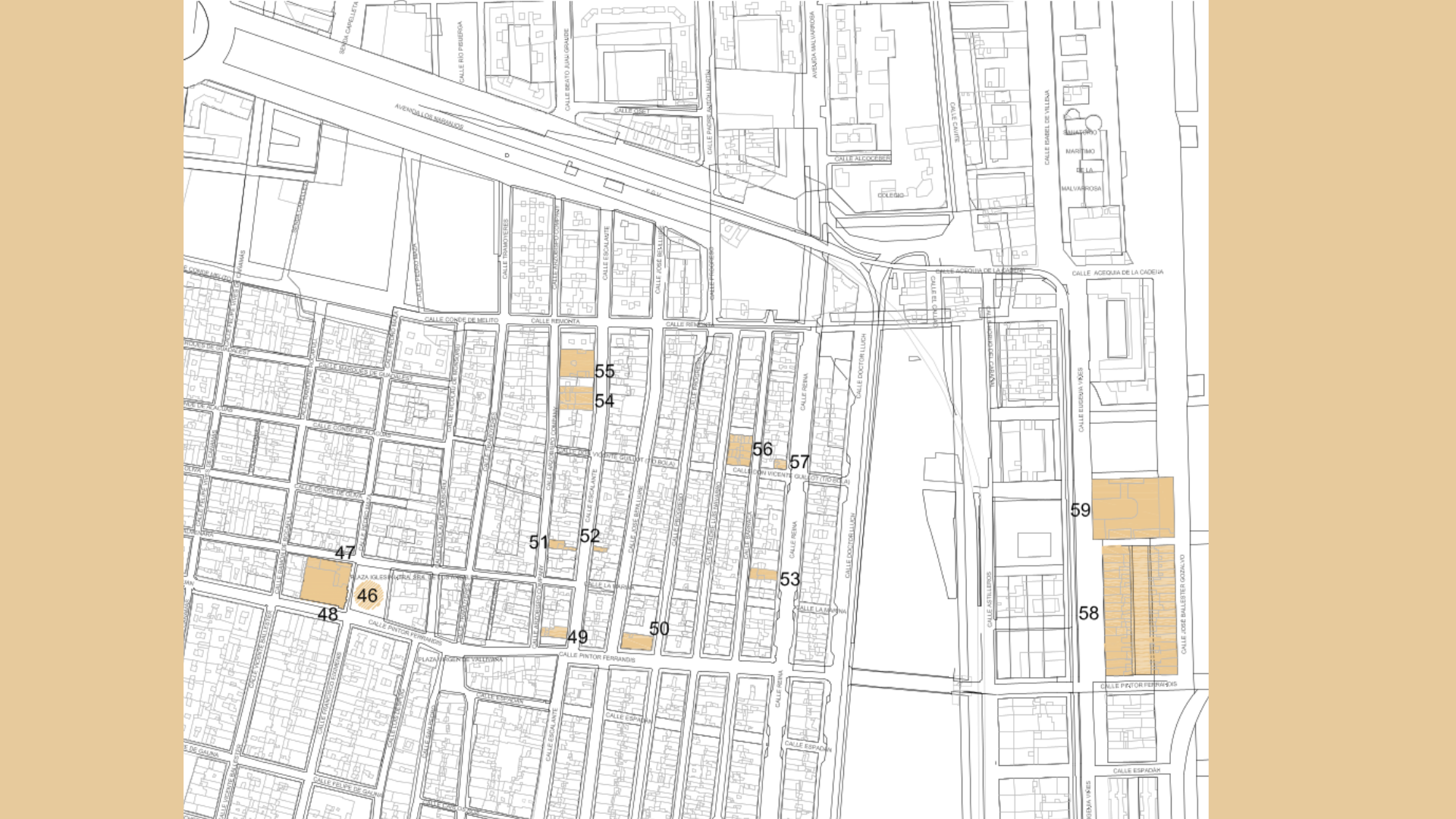Click the number 48 label
The image size is (1456, 819).
(x=328, y=615)
